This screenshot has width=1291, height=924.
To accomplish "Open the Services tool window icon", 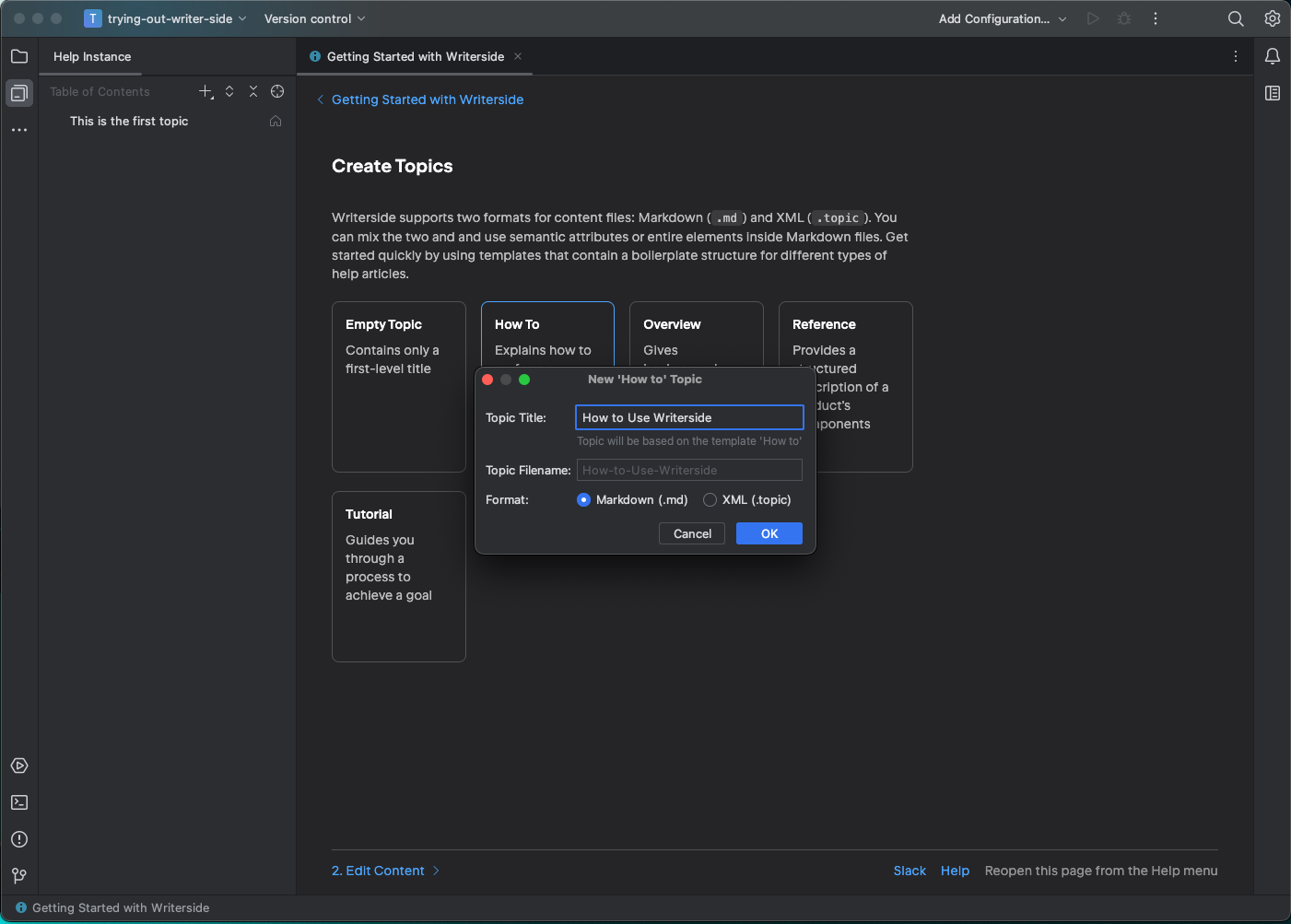I will tap(19, 766).
